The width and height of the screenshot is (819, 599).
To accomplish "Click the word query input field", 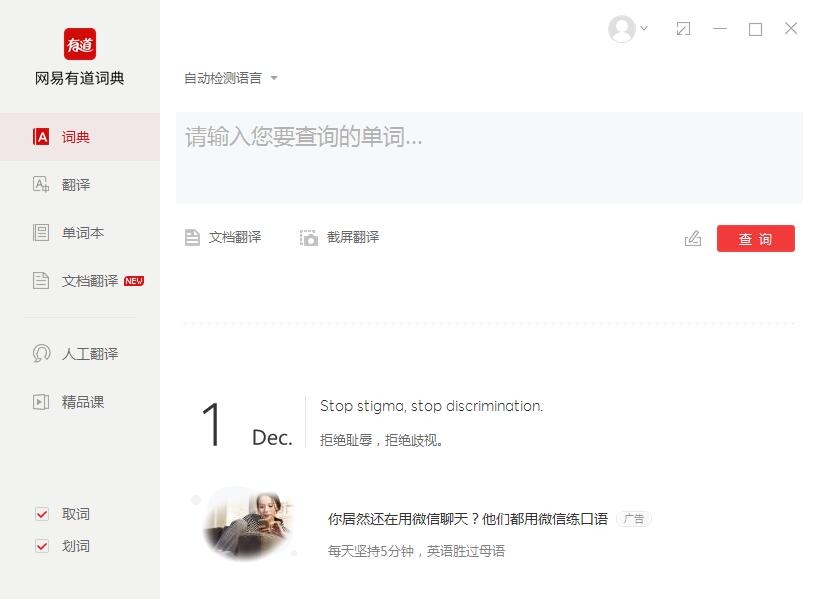I will [x=489, y=157].
